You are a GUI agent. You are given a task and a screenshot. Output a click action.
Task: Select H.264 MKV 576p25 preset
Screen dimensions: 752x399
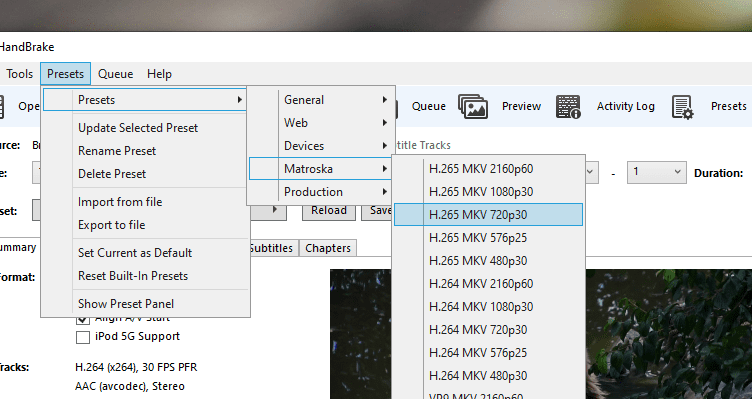488,353
